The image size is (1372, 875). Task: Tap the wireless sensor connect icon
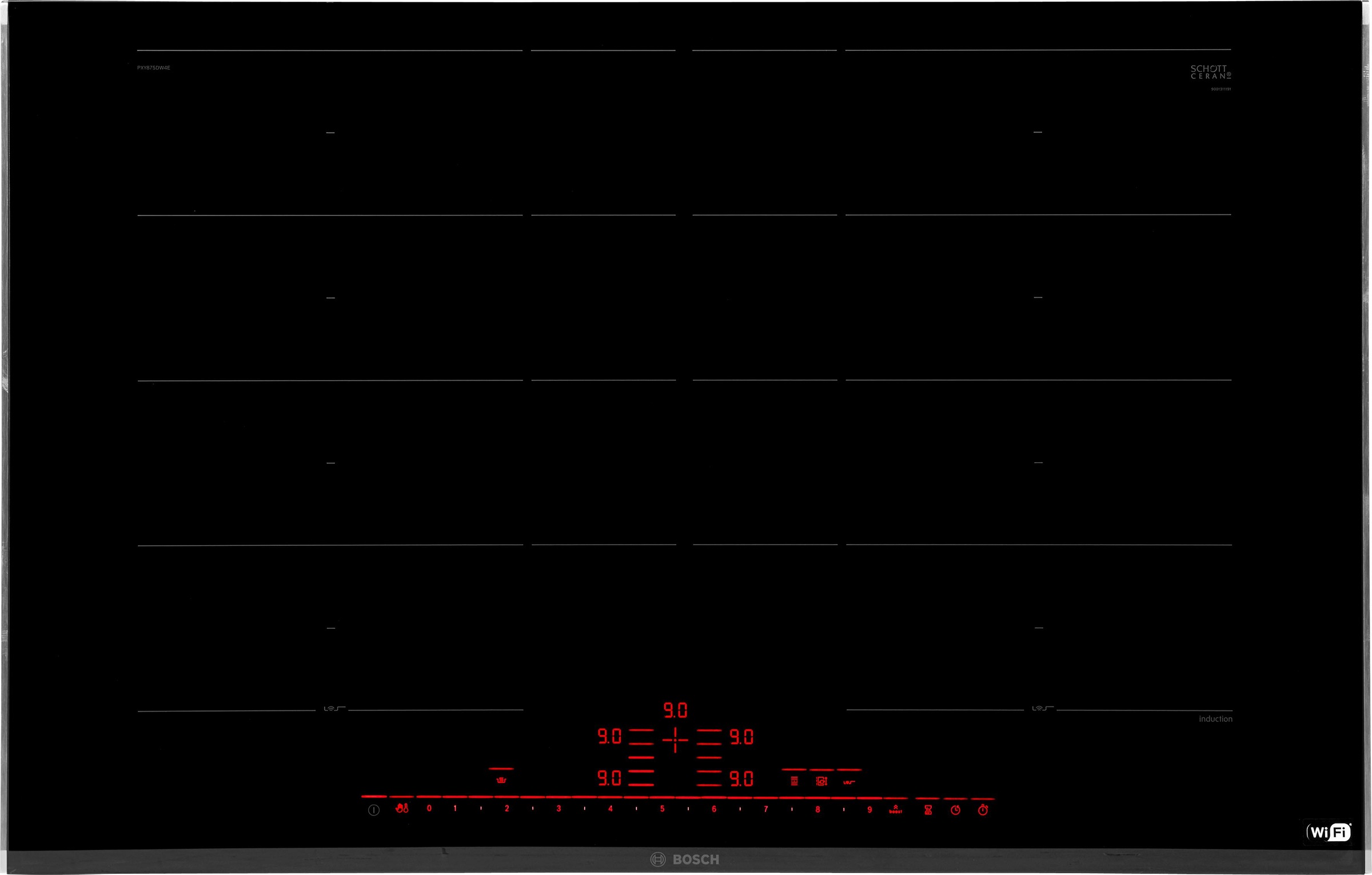pyautogui.click(x=849, y=781)
